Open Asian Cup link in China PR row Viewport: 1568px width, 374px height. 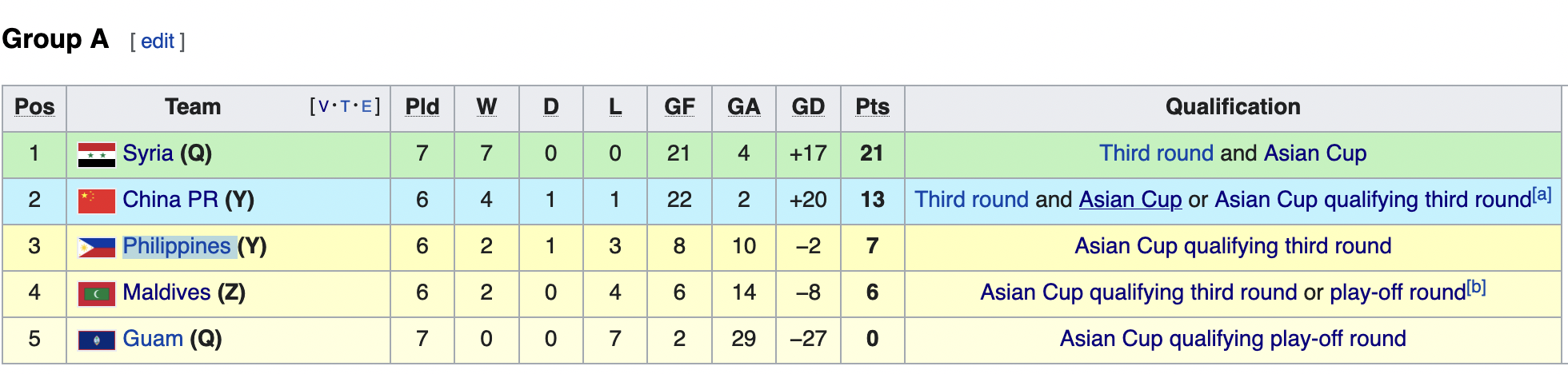[x=1130, y=200]
